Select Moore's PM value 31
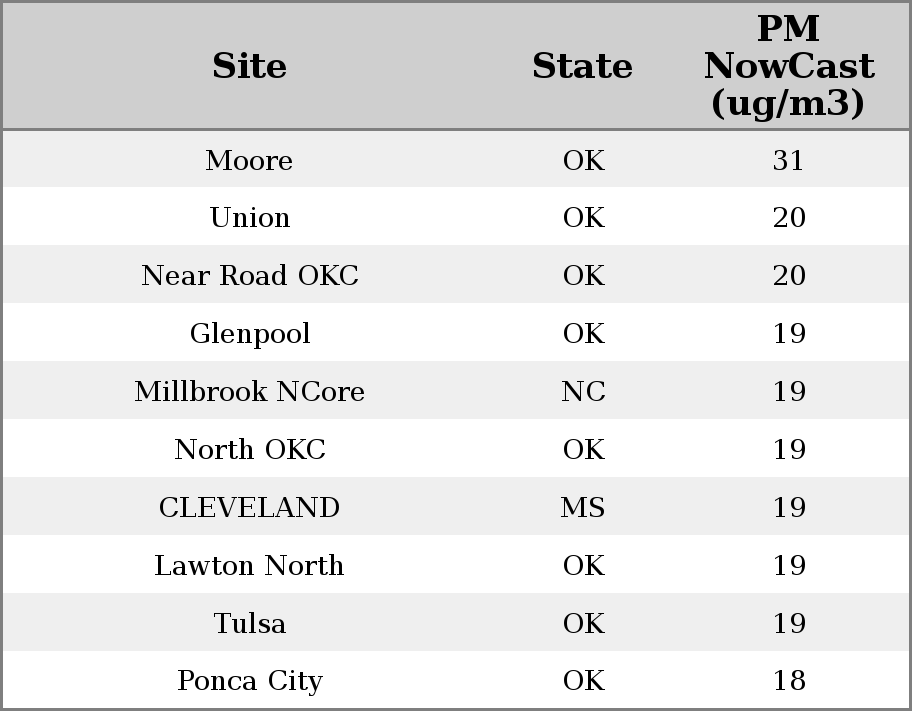912x711 pixels. tap(789, 160)
